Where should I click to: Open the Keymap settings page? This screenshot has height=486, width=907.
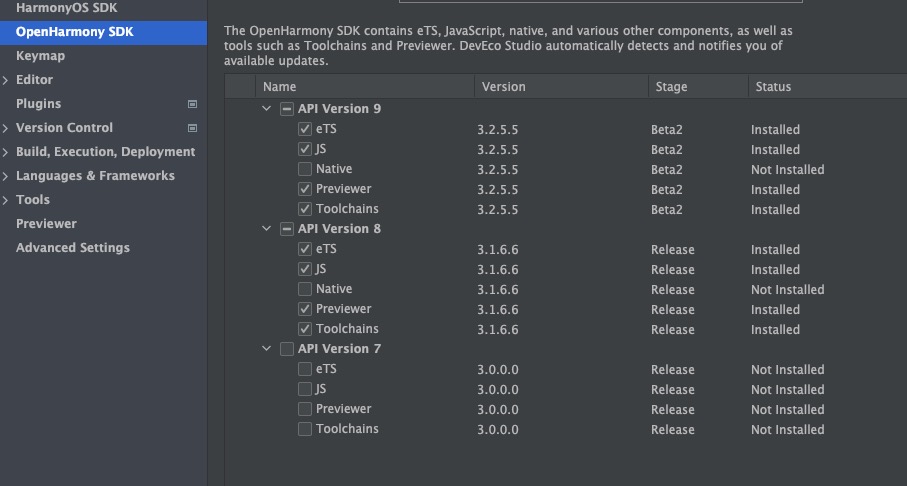click(x=40, y=56)
